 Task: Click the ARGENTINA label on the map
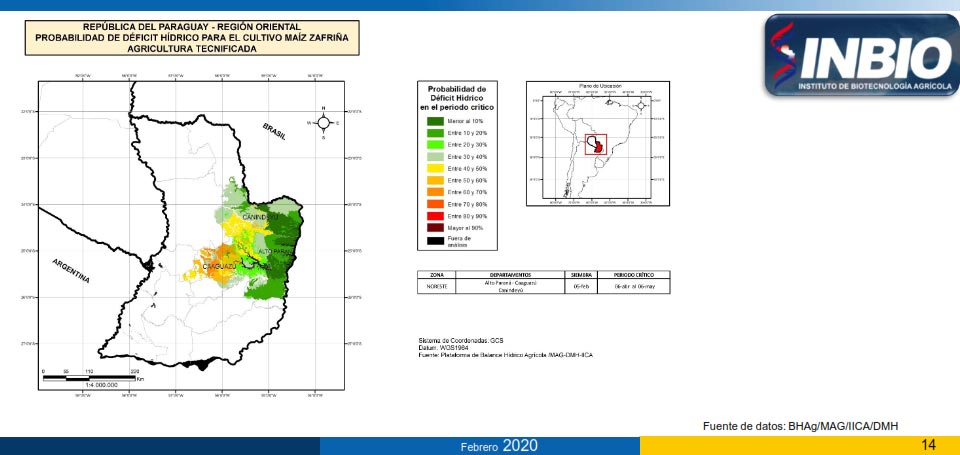(71, 270)
